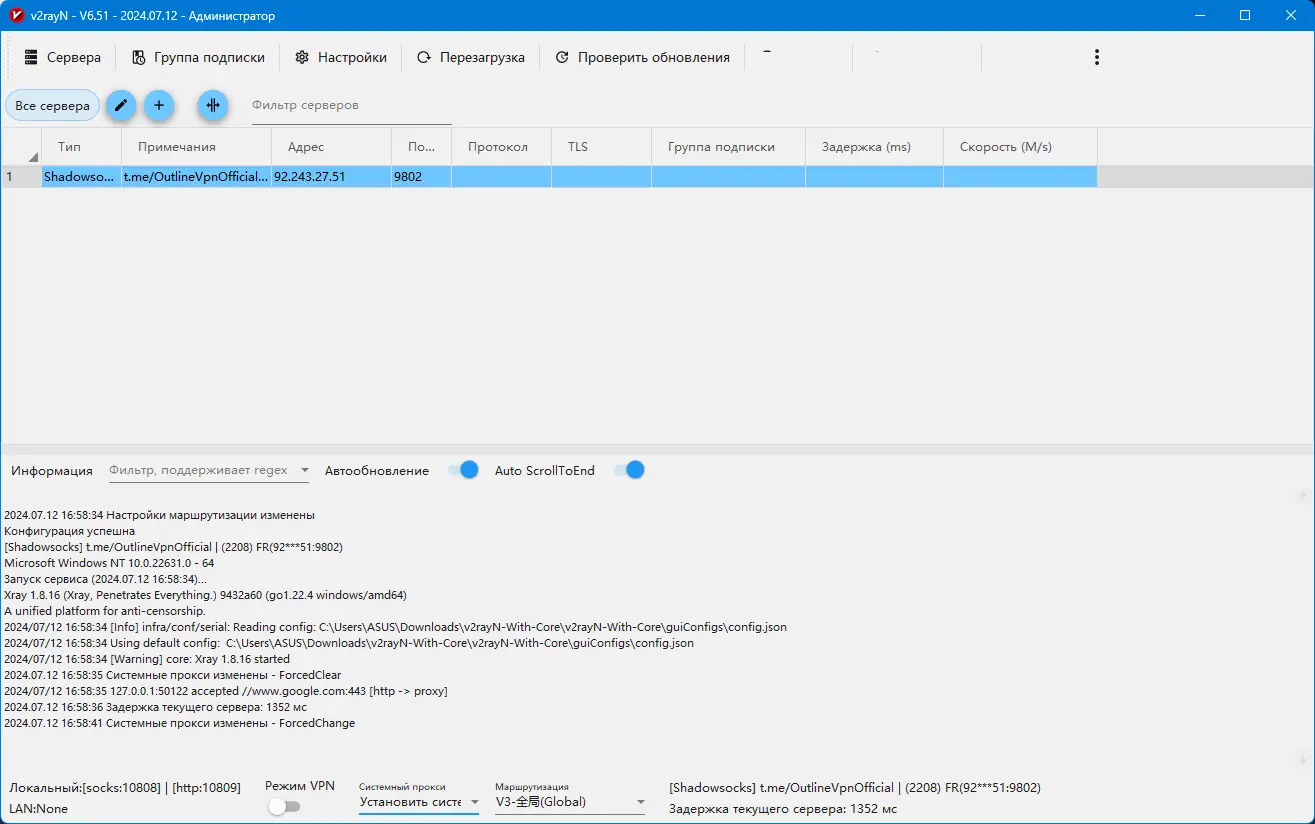Maximize the v2rayN window

point(1245,16)
